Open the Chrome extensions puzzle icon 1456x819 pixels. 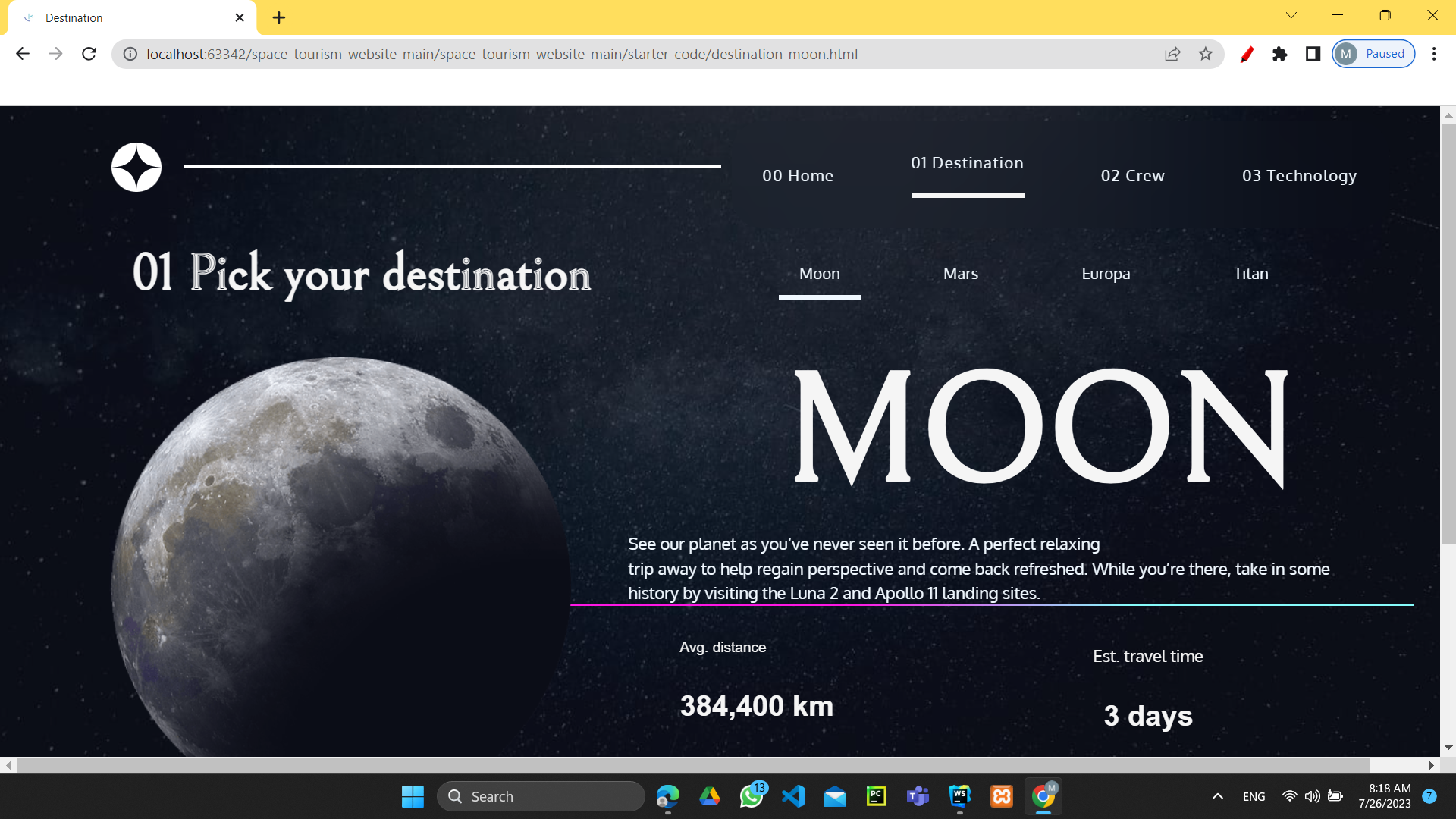(1279, 54)
